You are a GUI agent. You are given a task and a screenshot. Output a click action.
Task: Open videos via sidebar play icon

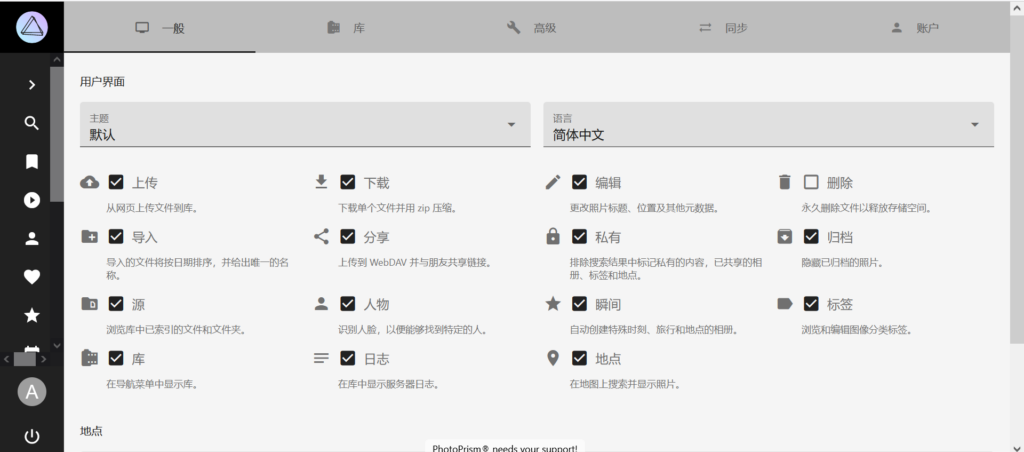point(32,200)
